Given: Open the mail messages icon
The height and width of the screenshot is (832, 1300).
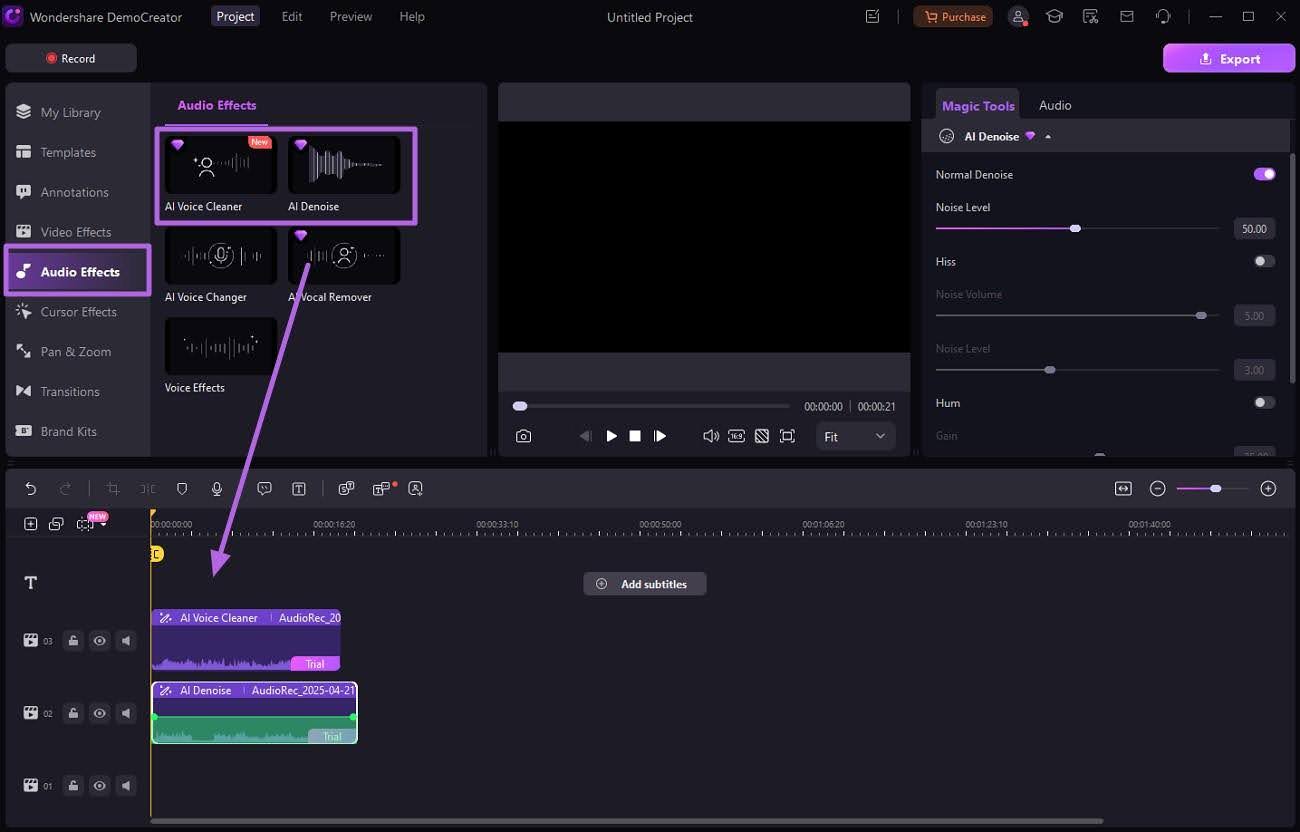Looking at the screenshot, I should (1127, 17).
